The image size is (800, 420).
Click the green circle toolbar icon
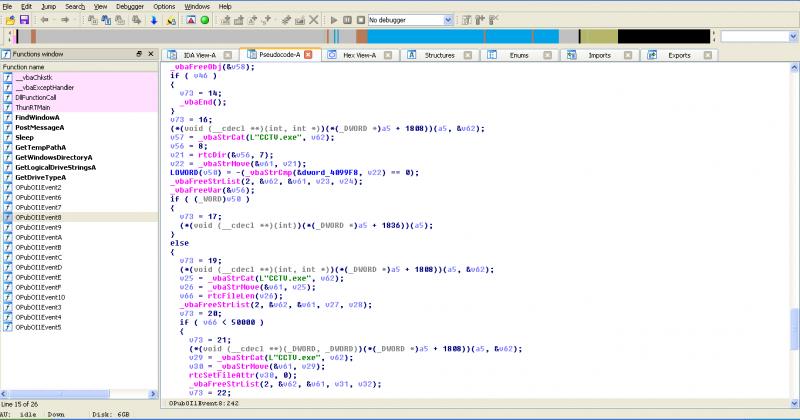[x=205, y=20]
